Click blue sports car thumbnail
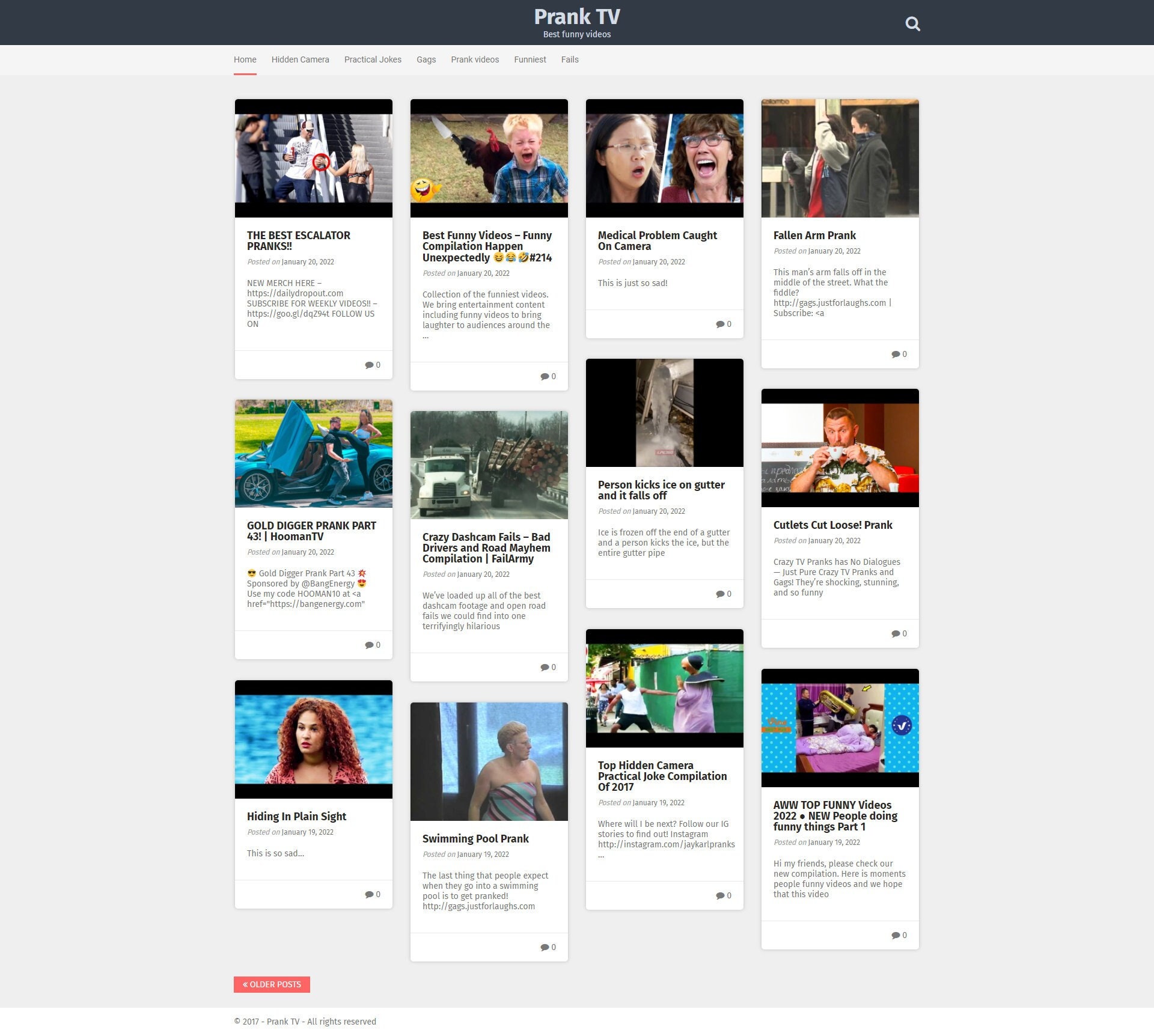This screenshot has width=1154, height=1036. pos(314,454)
